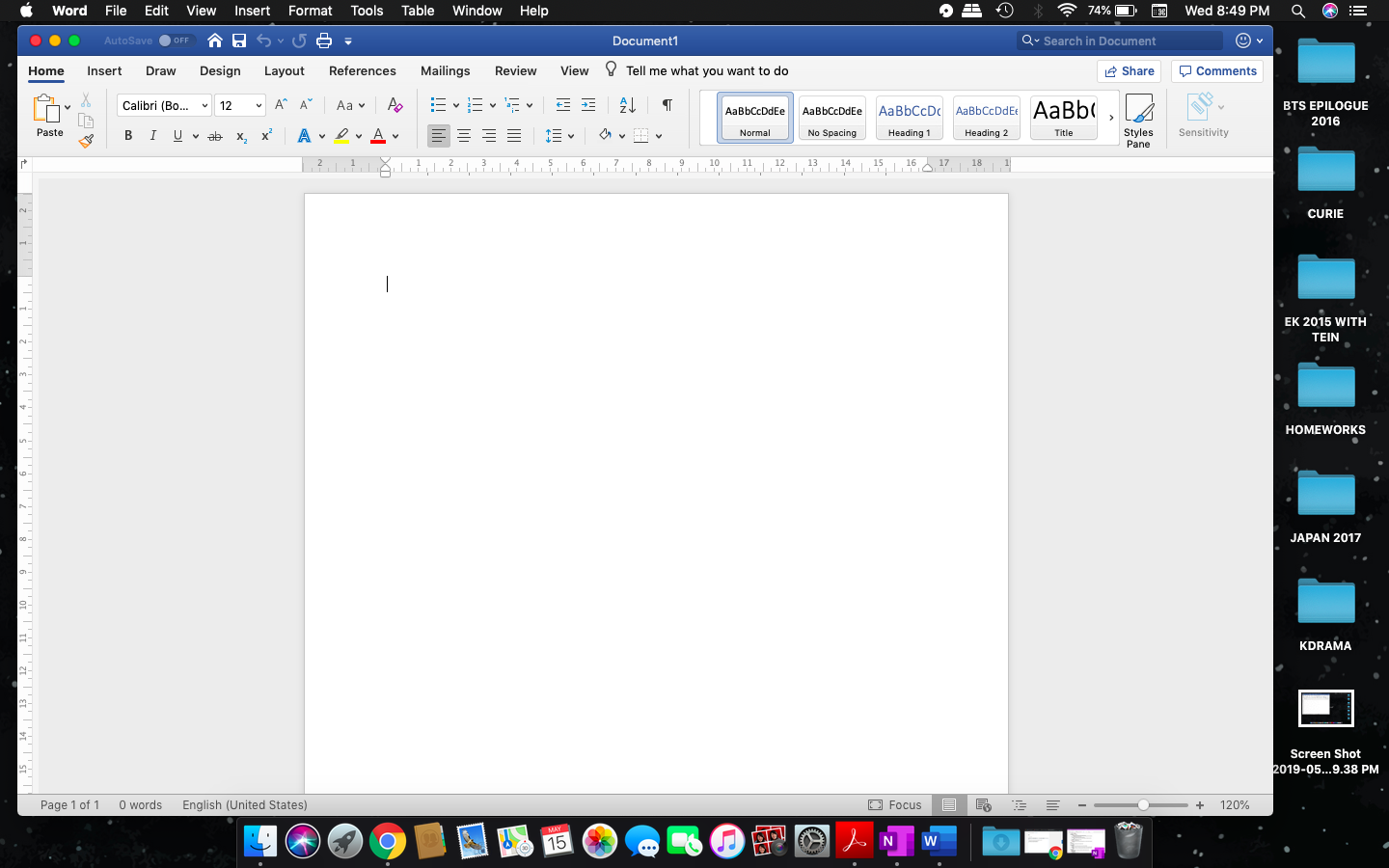This screenshot has width=1389, height=868.
Task: Apply Italic formatting
Action: point(152,135)
